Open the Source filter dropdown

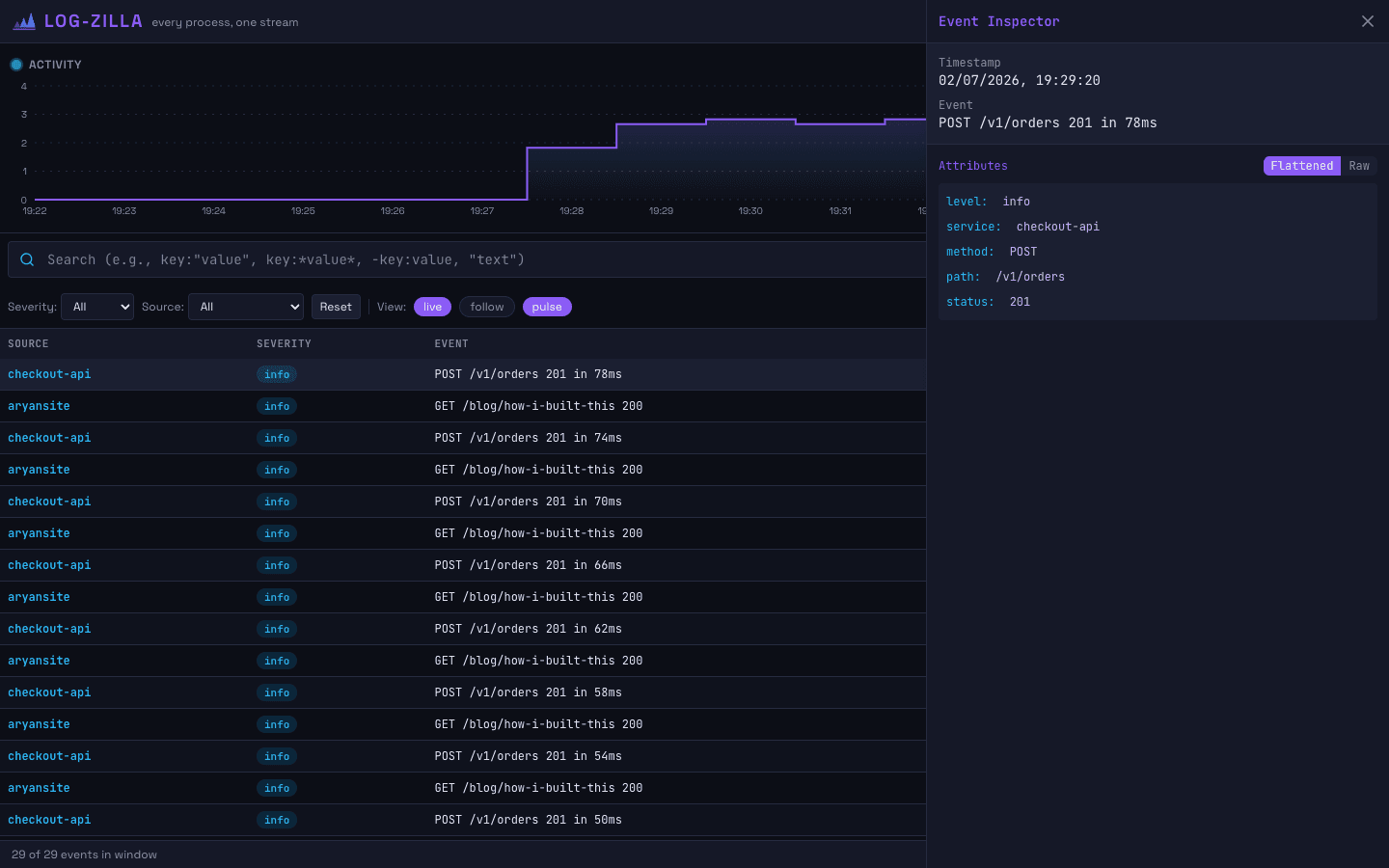(x=246, y=307)
